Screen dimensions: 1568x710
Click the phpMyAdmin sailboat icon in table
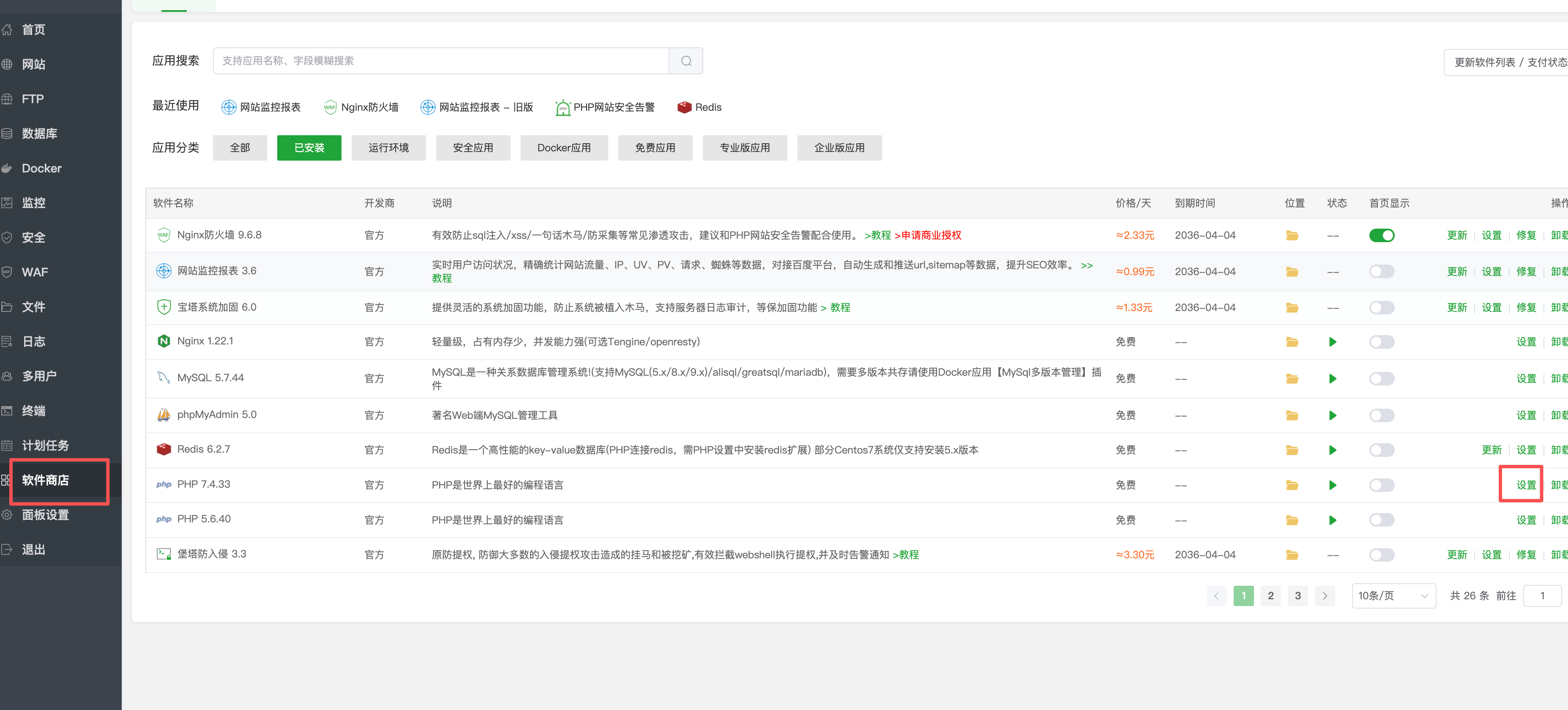point(164,415)
